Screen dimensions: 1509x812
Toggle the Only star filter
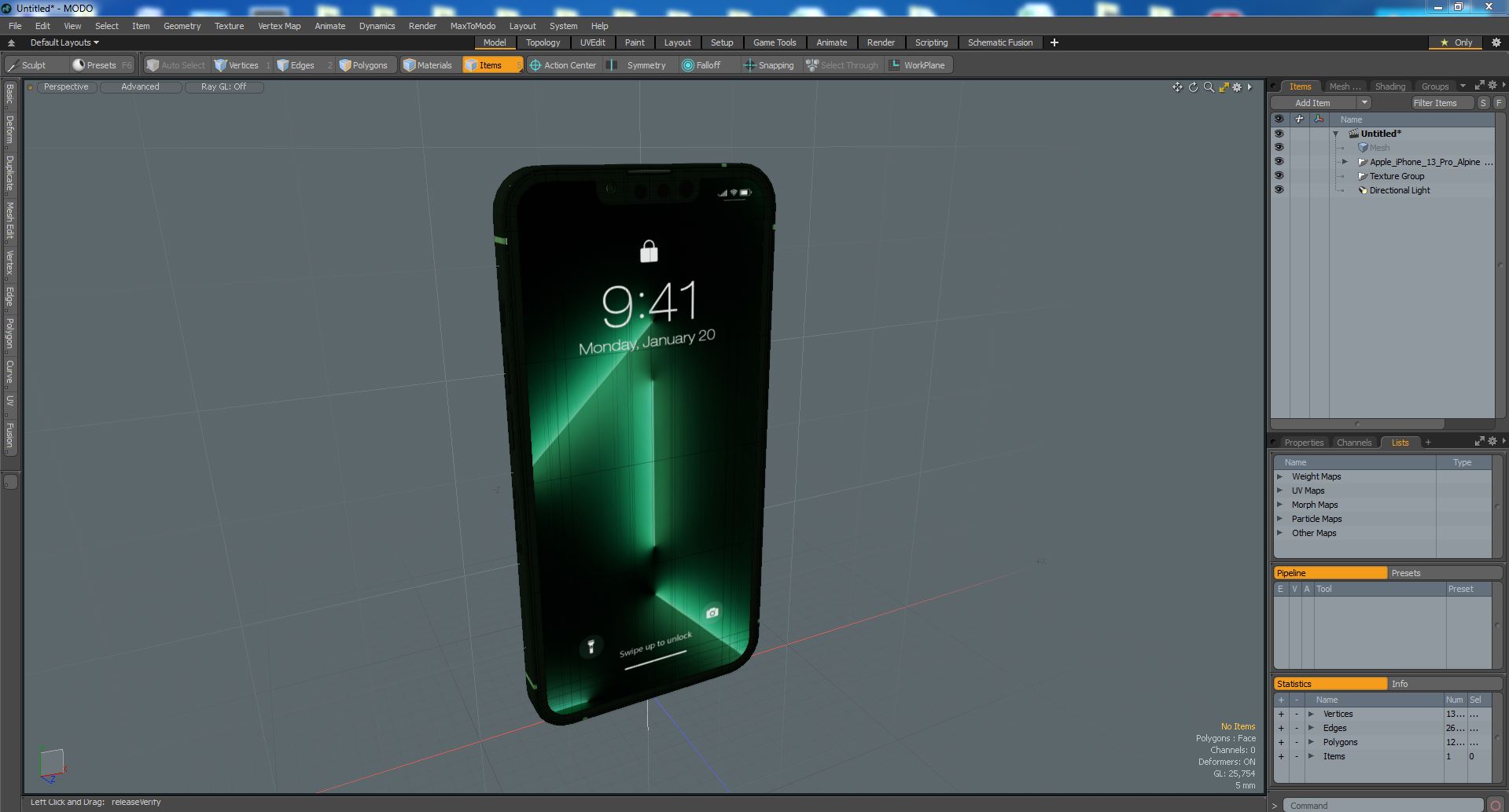pos(1456,42)
